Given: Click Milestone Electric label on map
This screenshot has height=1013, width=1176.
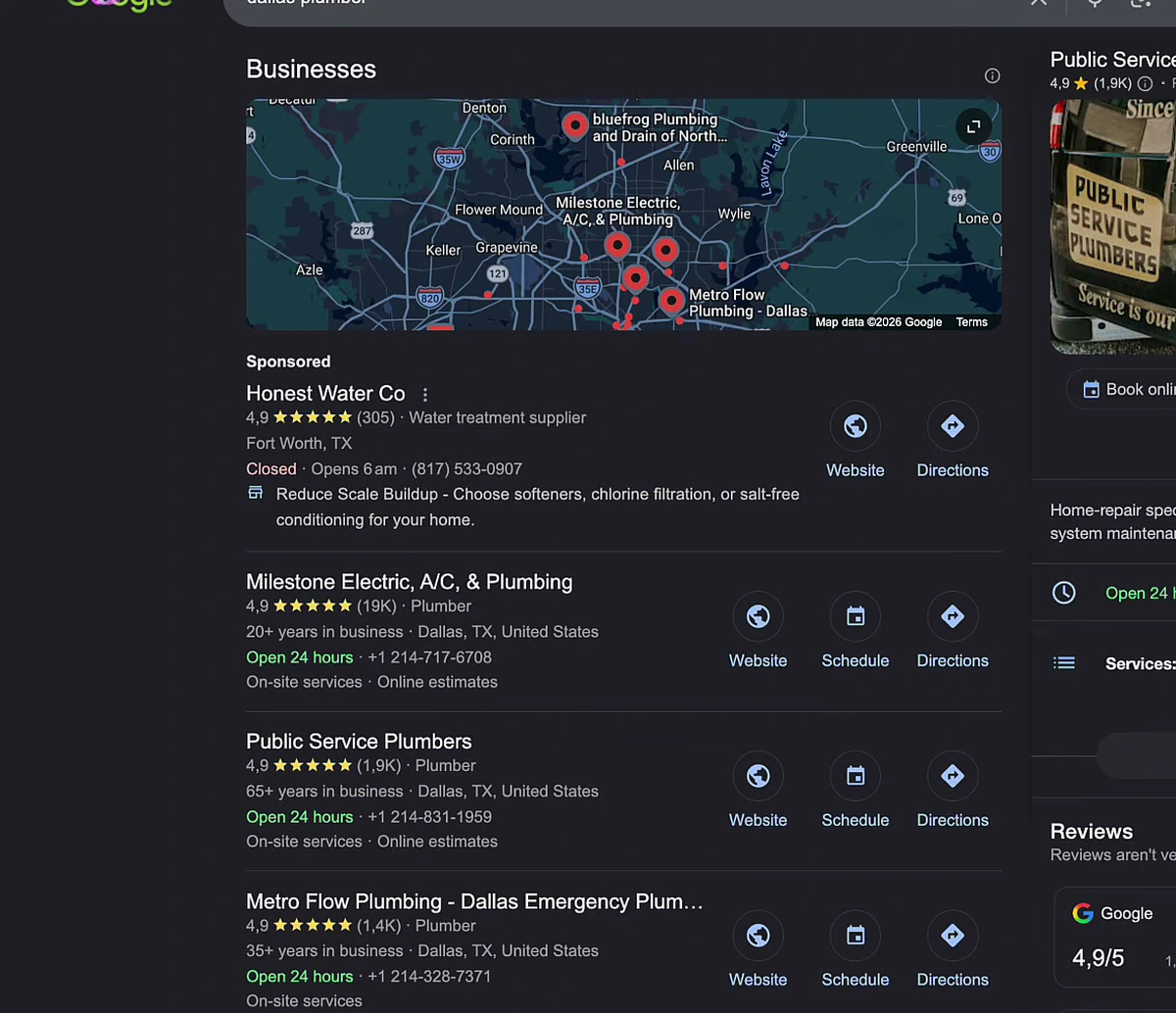Looking at the screenshot, I should tap(617, 211).
